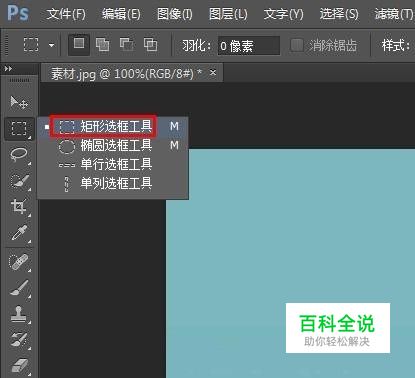Toggle the 消除锯齿 anti-alias checkbox
415x378 pixels.
pos(297,45)
